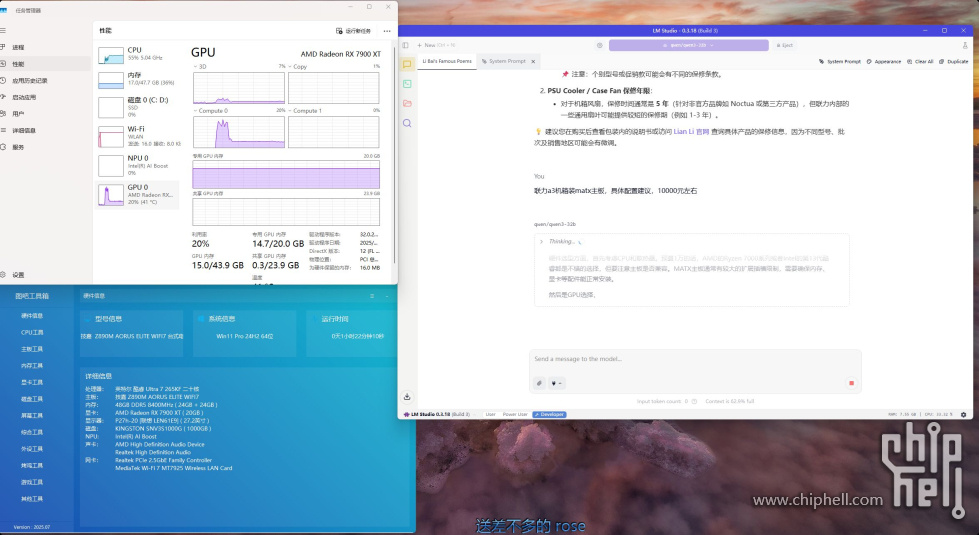Open Chat view in LM Studio sidebar
979x535 pixels.
(x=407, y=64)
